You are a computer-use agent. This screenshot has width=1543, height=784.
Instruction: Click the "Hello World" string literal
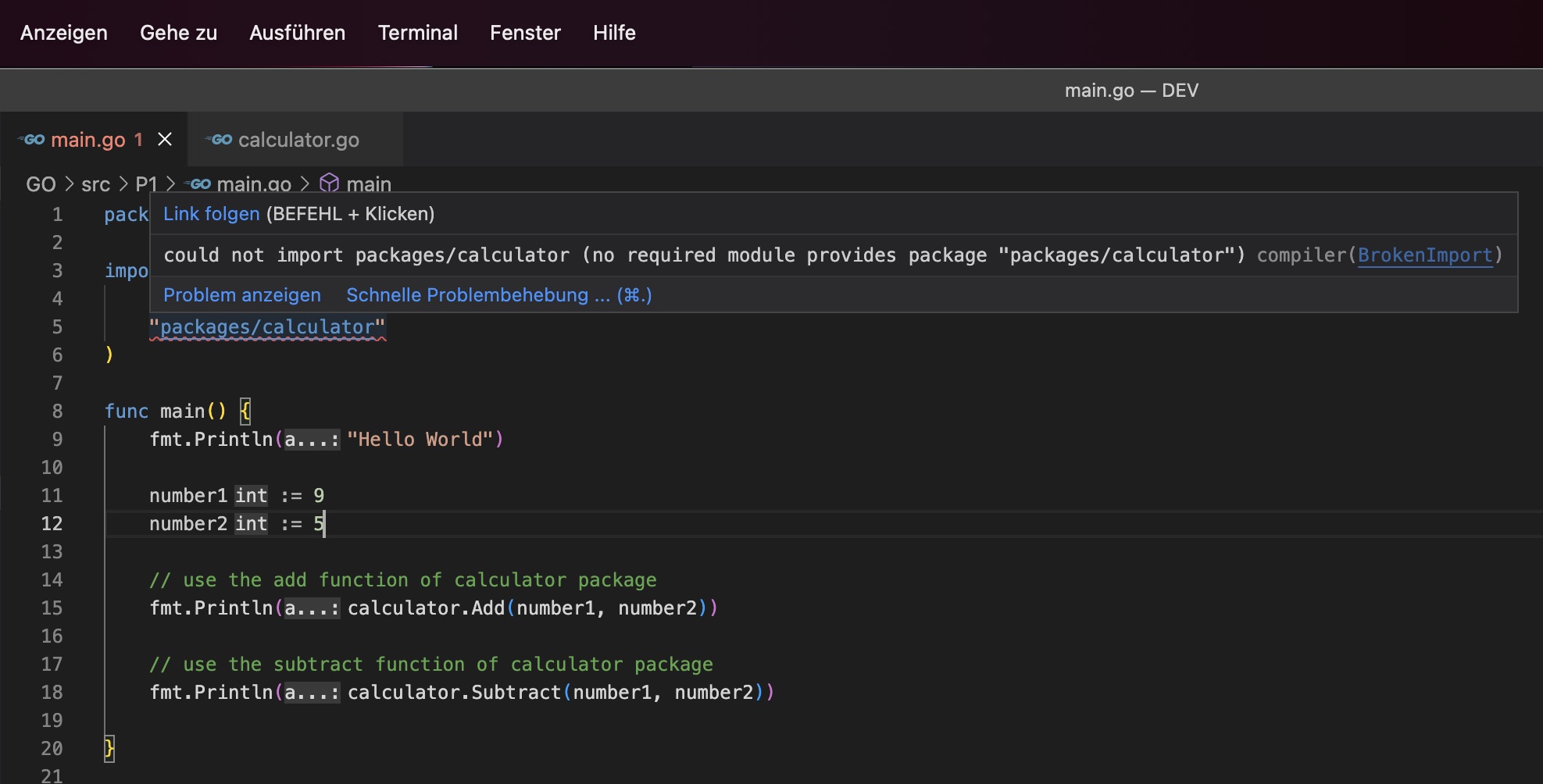tap(420, 440)
